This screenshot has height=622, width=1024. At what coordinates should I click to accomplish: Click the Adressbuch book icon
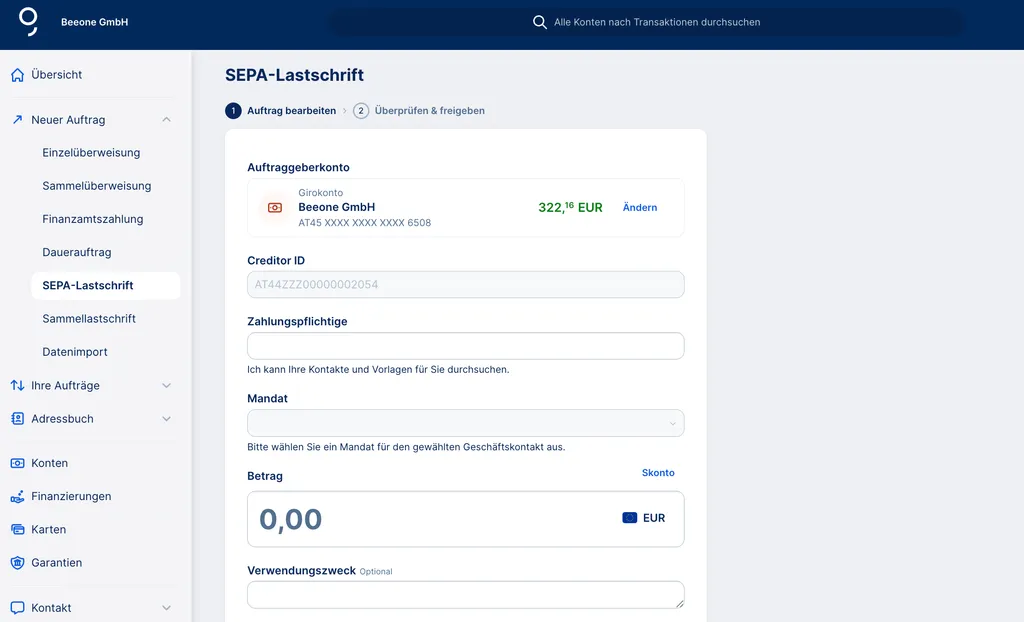16,419
